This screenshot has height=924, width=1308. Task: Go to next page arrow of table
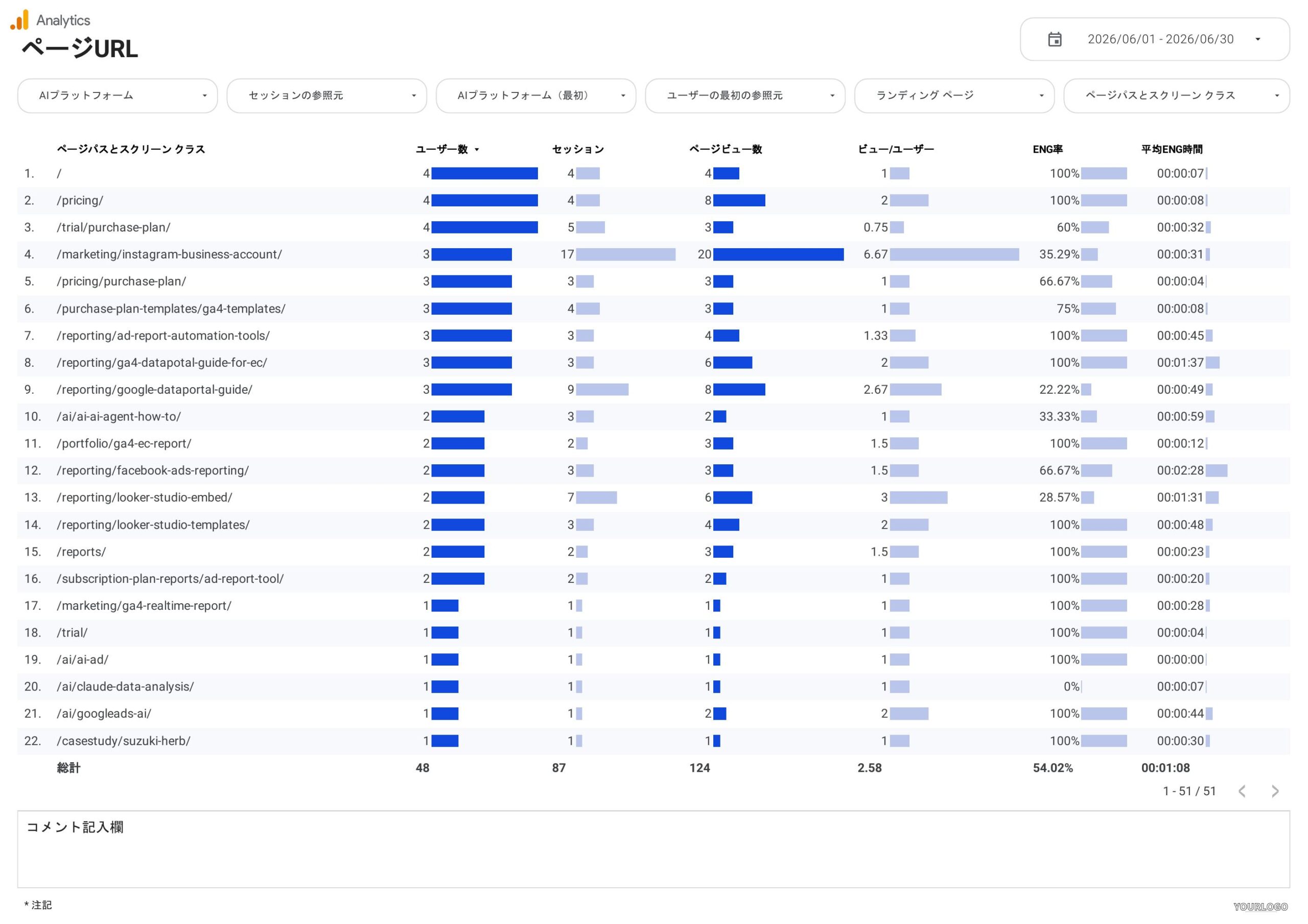click(1275, 791)
